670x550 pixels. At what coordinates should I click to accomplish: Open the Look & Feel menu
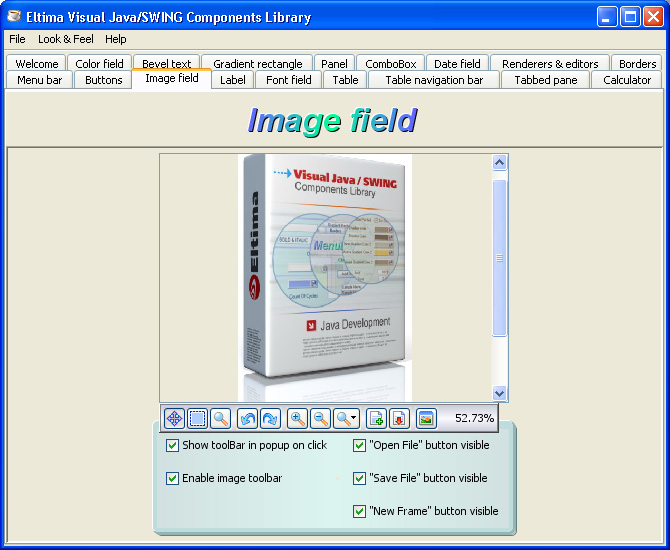point(66,39)
